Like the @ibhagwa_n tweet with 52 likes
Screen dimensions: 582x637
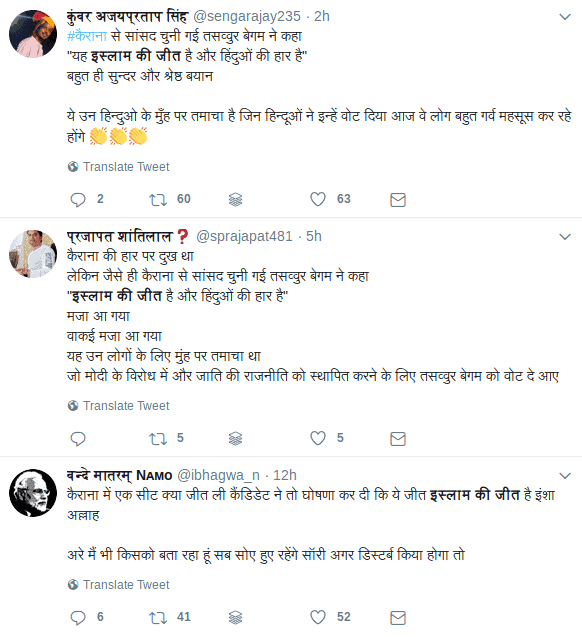(318, 617)
